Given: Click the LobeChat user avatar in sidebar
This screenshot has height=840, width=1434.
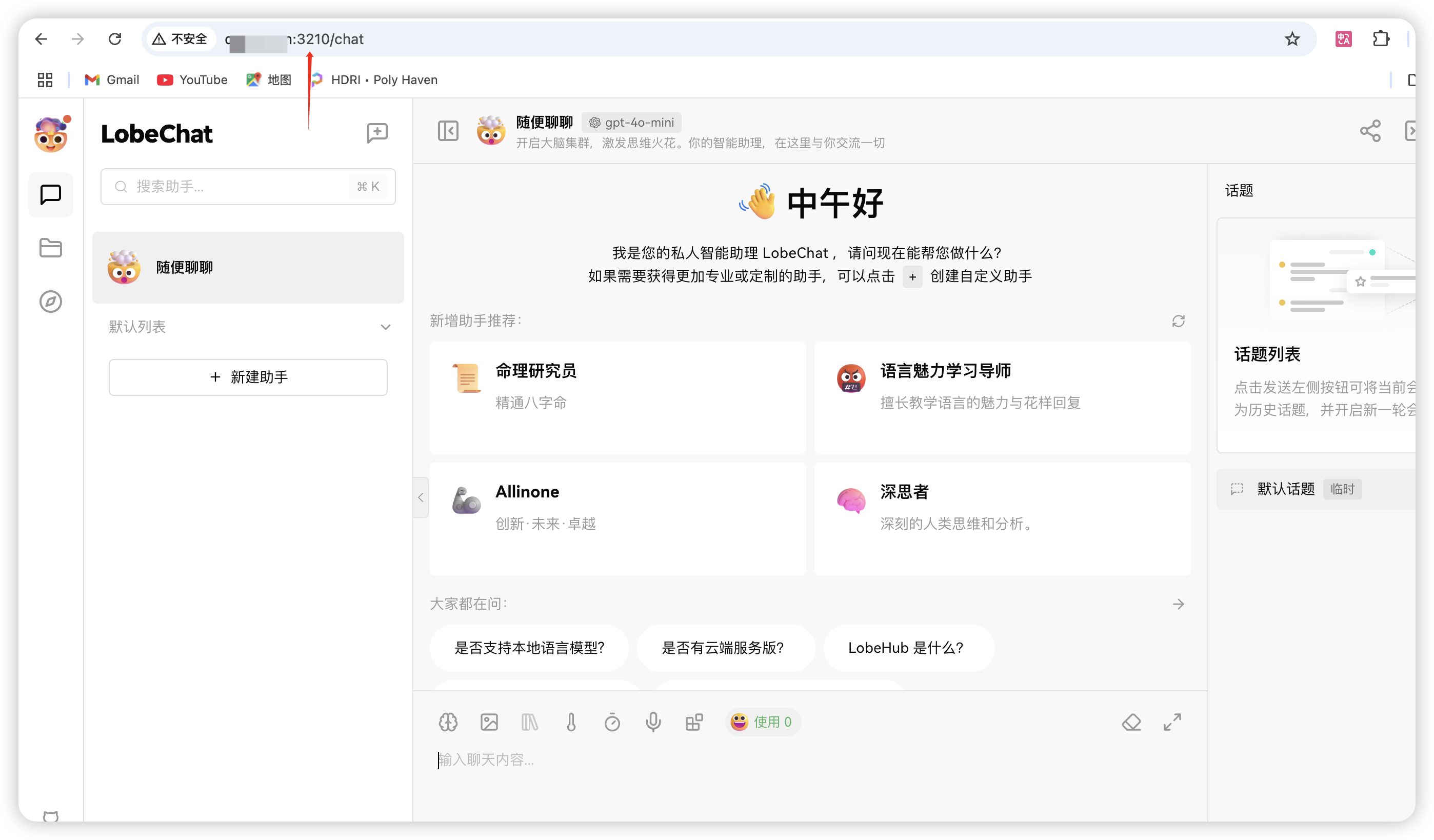Looking at the screenshot, I should (x=51, y=134).
